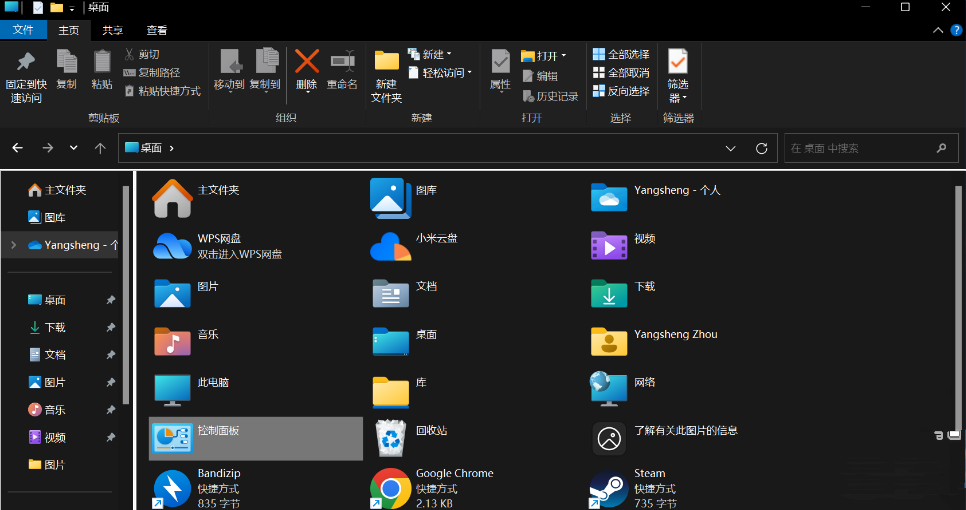966x510 pixels.
Task: Click Invert Selection in the ribbon
Action: [620, 91]
